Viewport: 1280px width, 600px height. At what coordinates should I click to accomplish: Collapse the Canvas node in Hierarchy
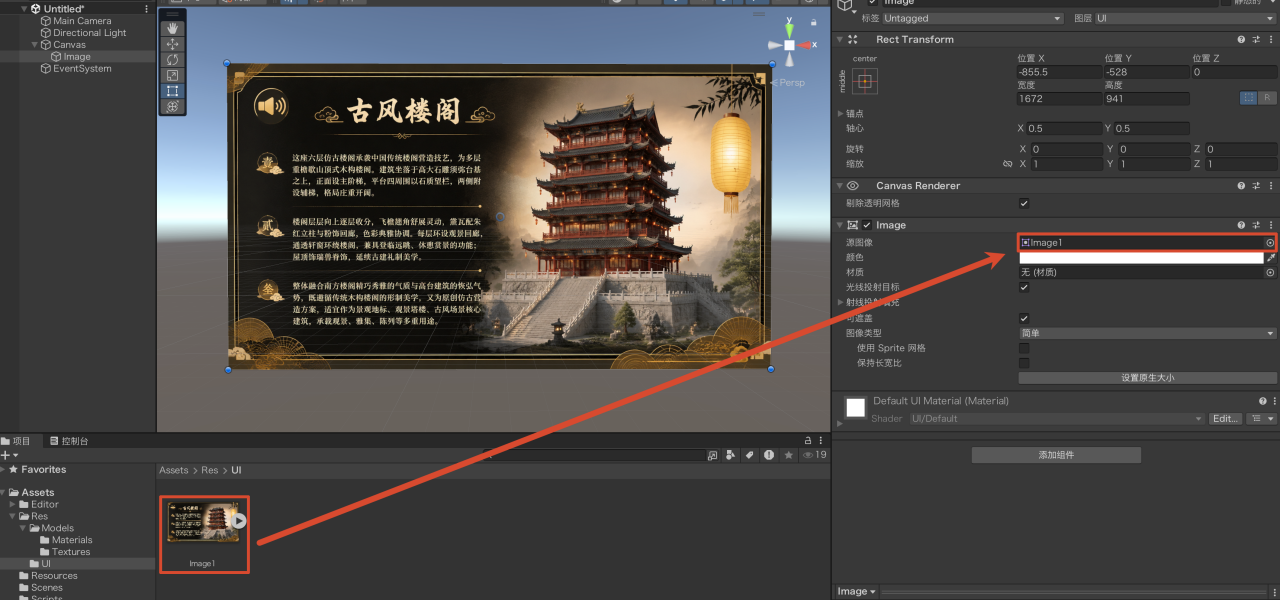[34, 45]
